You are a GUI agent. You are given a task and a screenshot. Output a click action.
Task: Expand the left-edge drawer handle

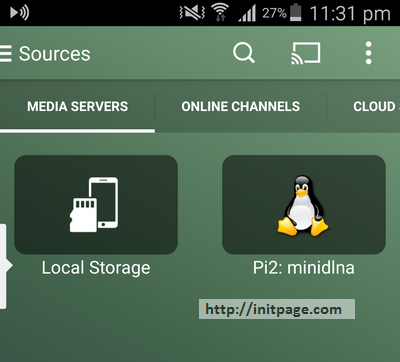tap(5, 266)
